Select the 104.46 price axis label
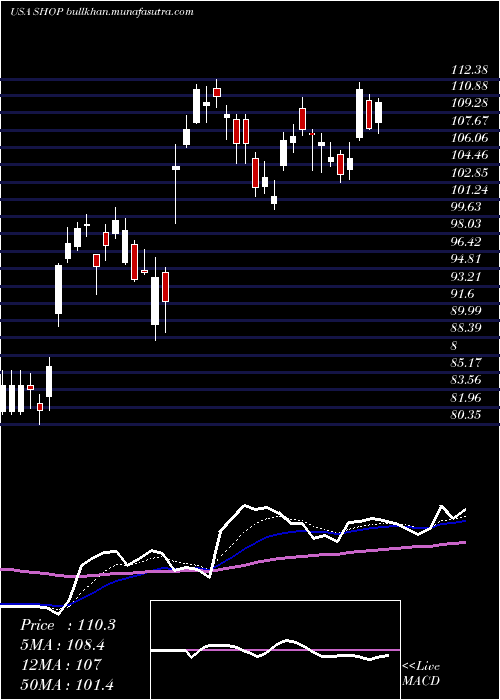The image size is (500, 700). coord(469,156)
